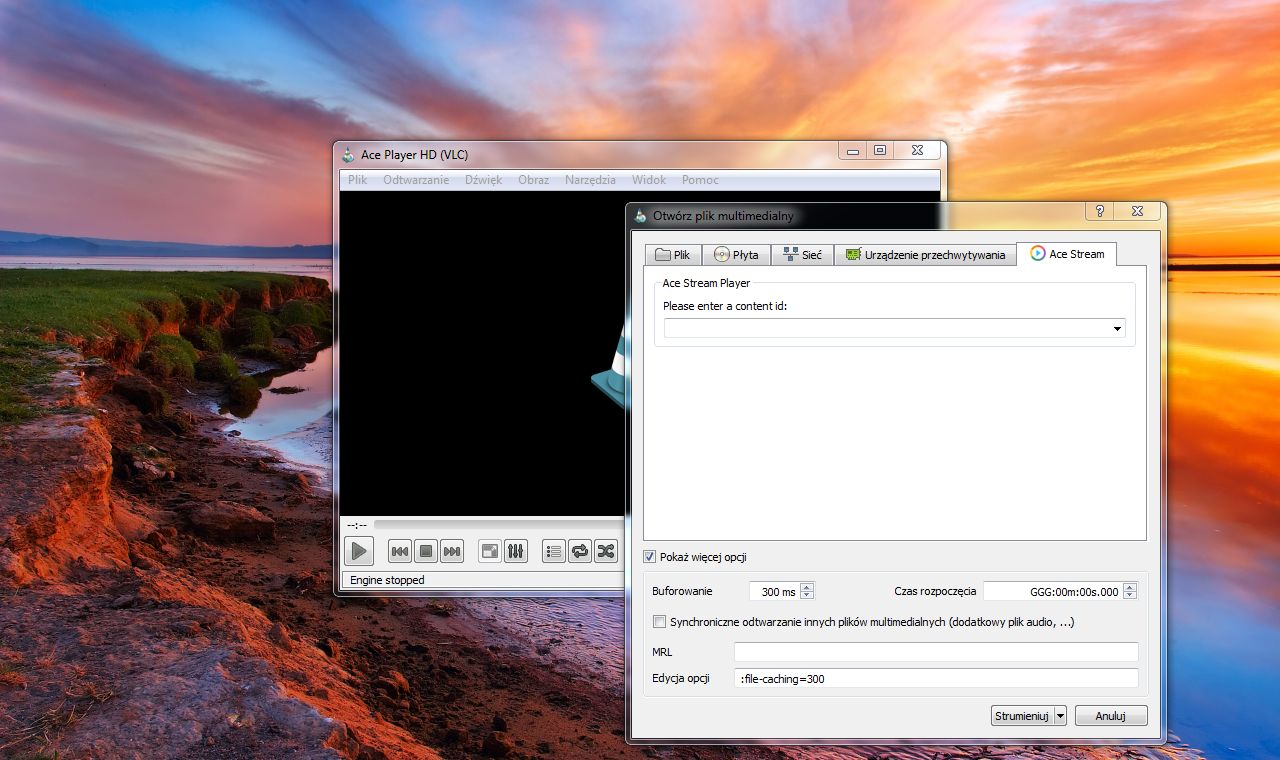1280x760 pixels.
Task: Close the 'Otwórz plik multimedialny' dialog
Action: [x=1137, y=211]
